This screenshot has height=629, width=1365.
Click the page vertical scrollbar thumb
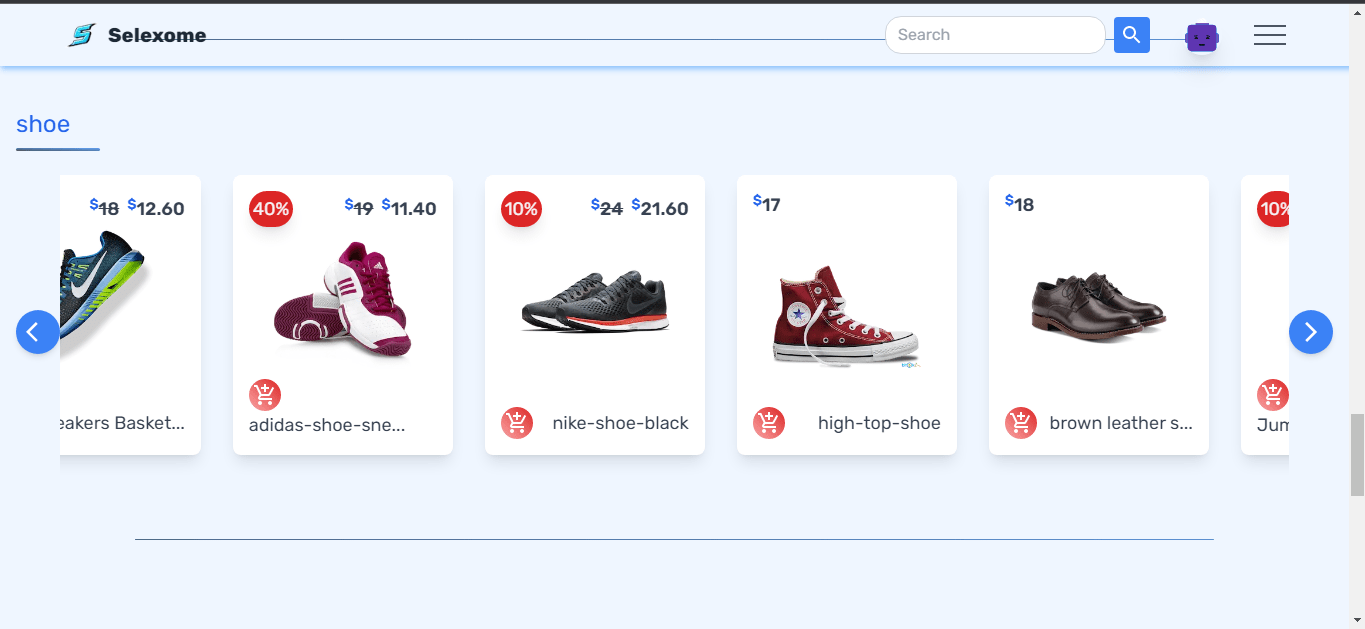1357,454
